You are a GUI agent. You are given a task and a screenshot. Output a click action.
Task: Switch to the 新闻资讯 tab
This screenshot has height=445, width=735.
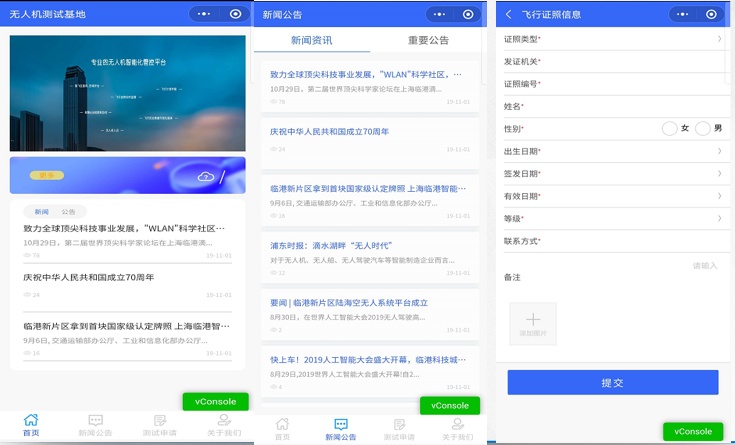(x=312, y=40)
